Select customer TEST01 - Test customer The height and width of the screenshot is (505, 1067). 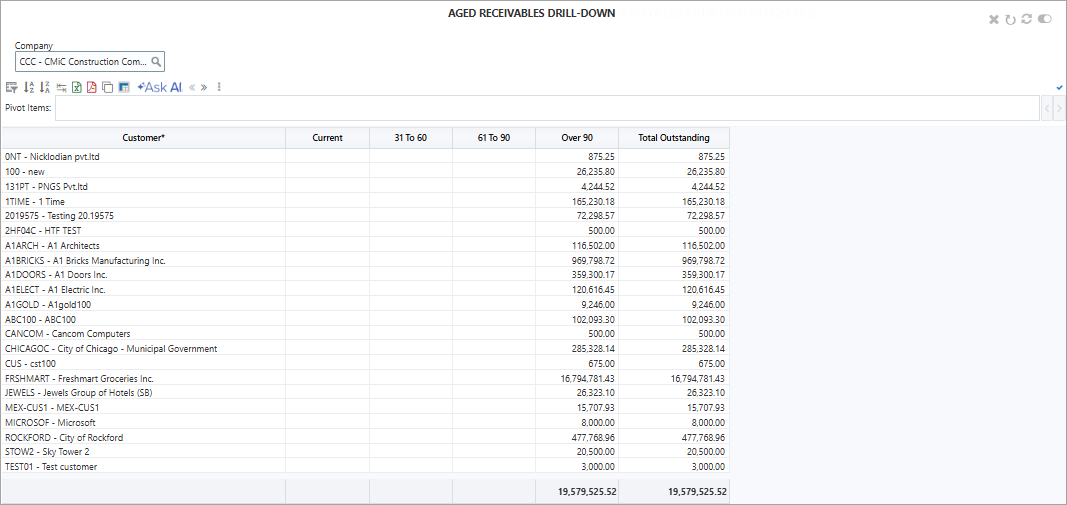[51, 467]
